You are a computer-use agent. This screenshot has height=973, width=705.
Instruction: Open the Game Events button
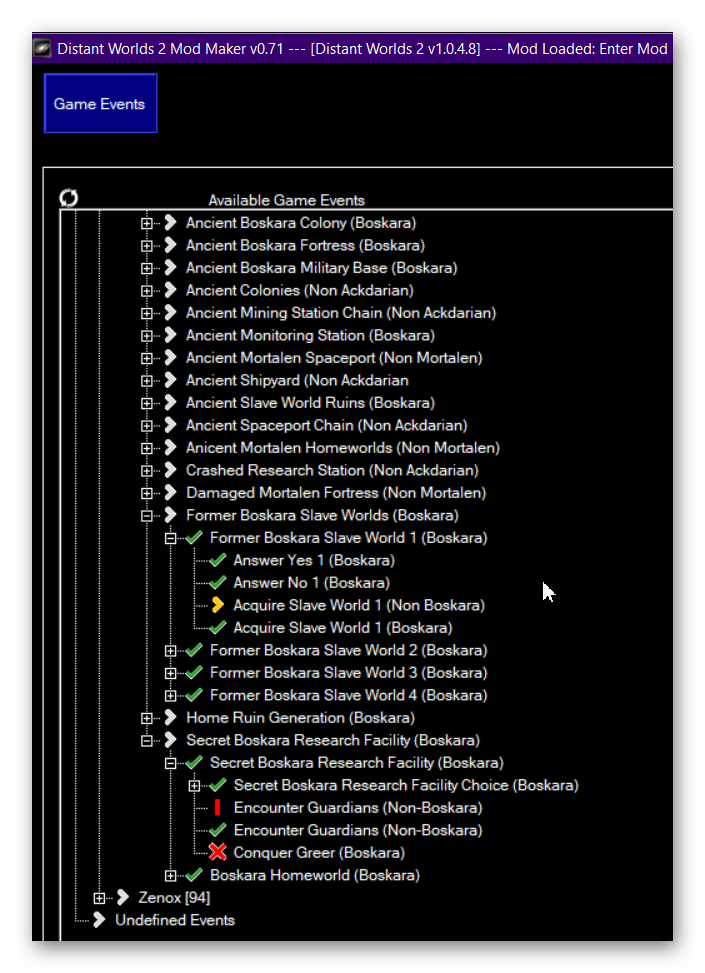(100, 103)
